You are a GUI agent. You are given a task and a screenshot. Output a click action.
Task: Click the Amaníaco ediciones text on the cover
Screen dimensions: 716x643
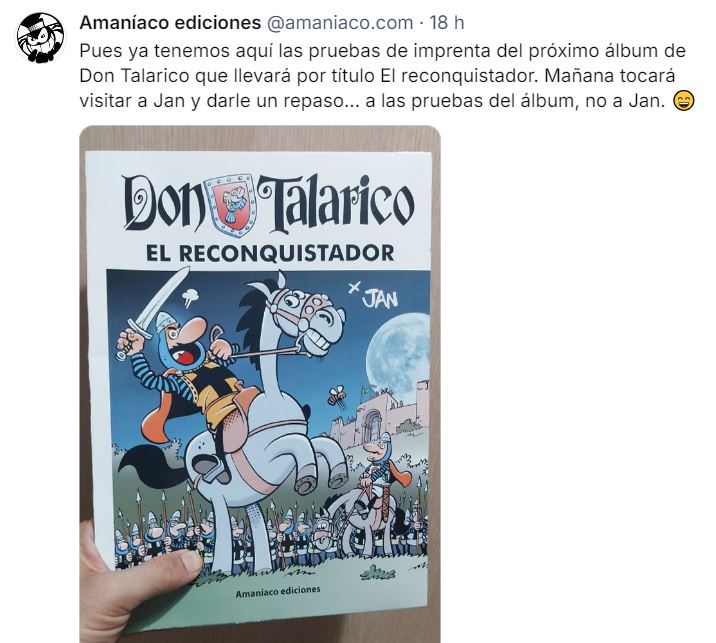click(x=278, y=591)
